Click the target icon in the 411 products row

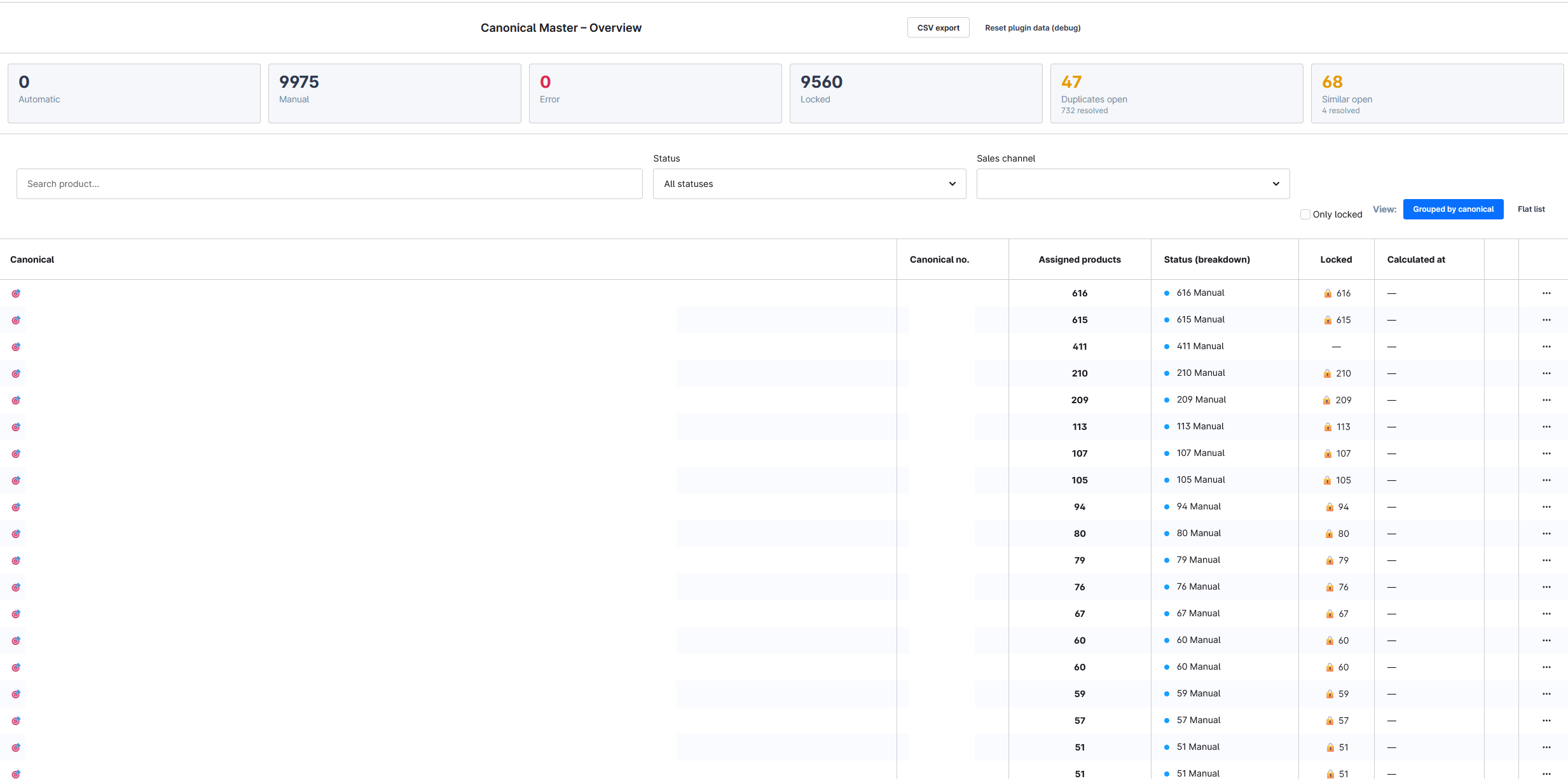tap(16, 347)
